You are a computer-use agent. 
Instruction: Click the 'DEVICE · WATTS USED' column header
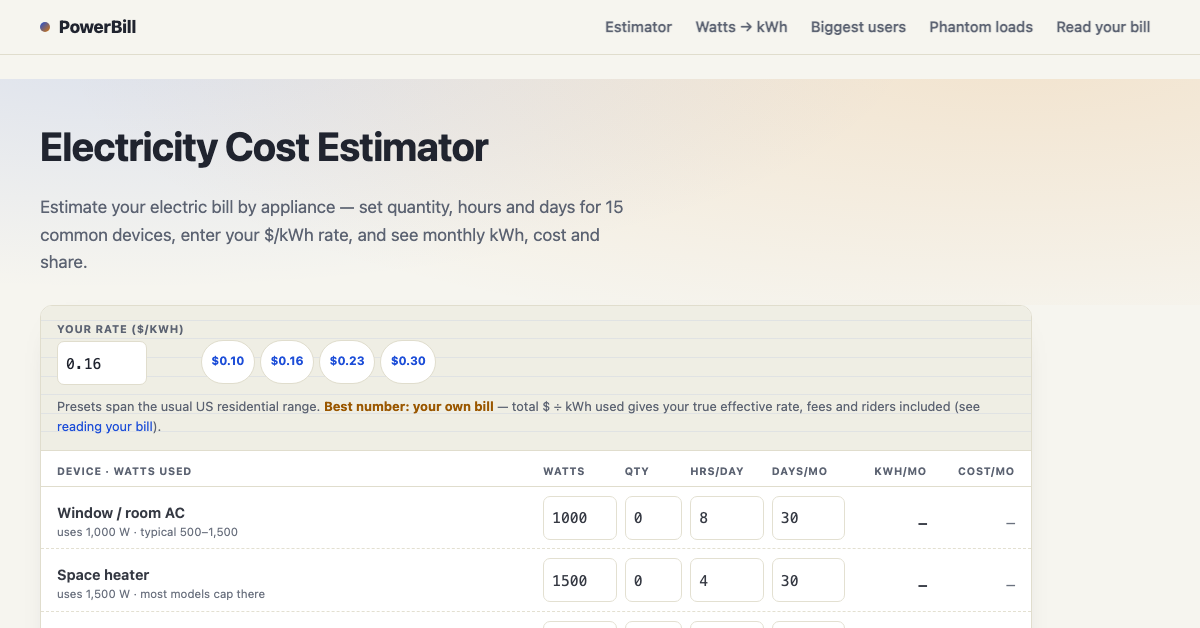[124, 471]
